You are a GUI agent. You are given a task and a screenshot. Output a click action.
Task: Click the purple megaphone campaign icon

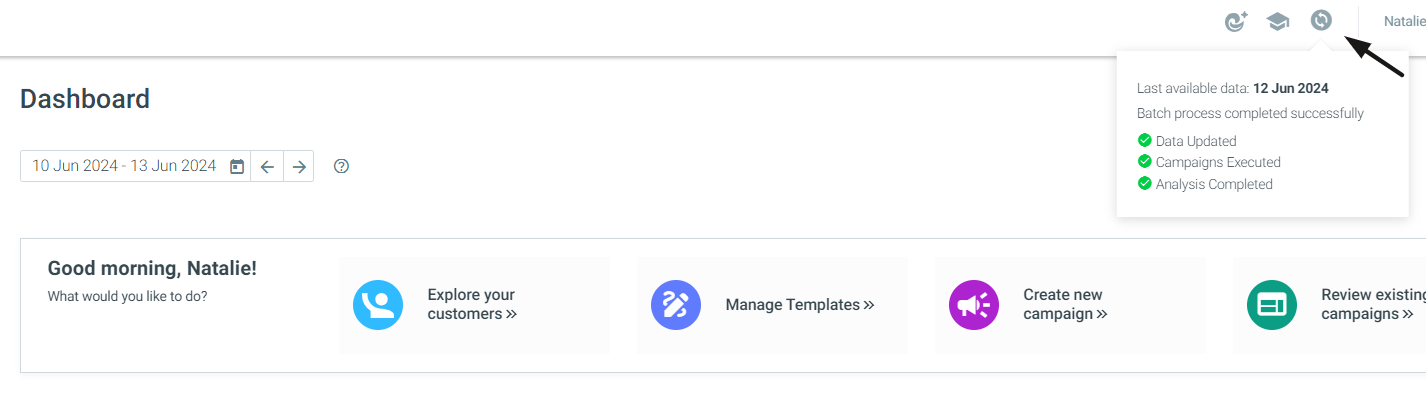tap(974, 305)
